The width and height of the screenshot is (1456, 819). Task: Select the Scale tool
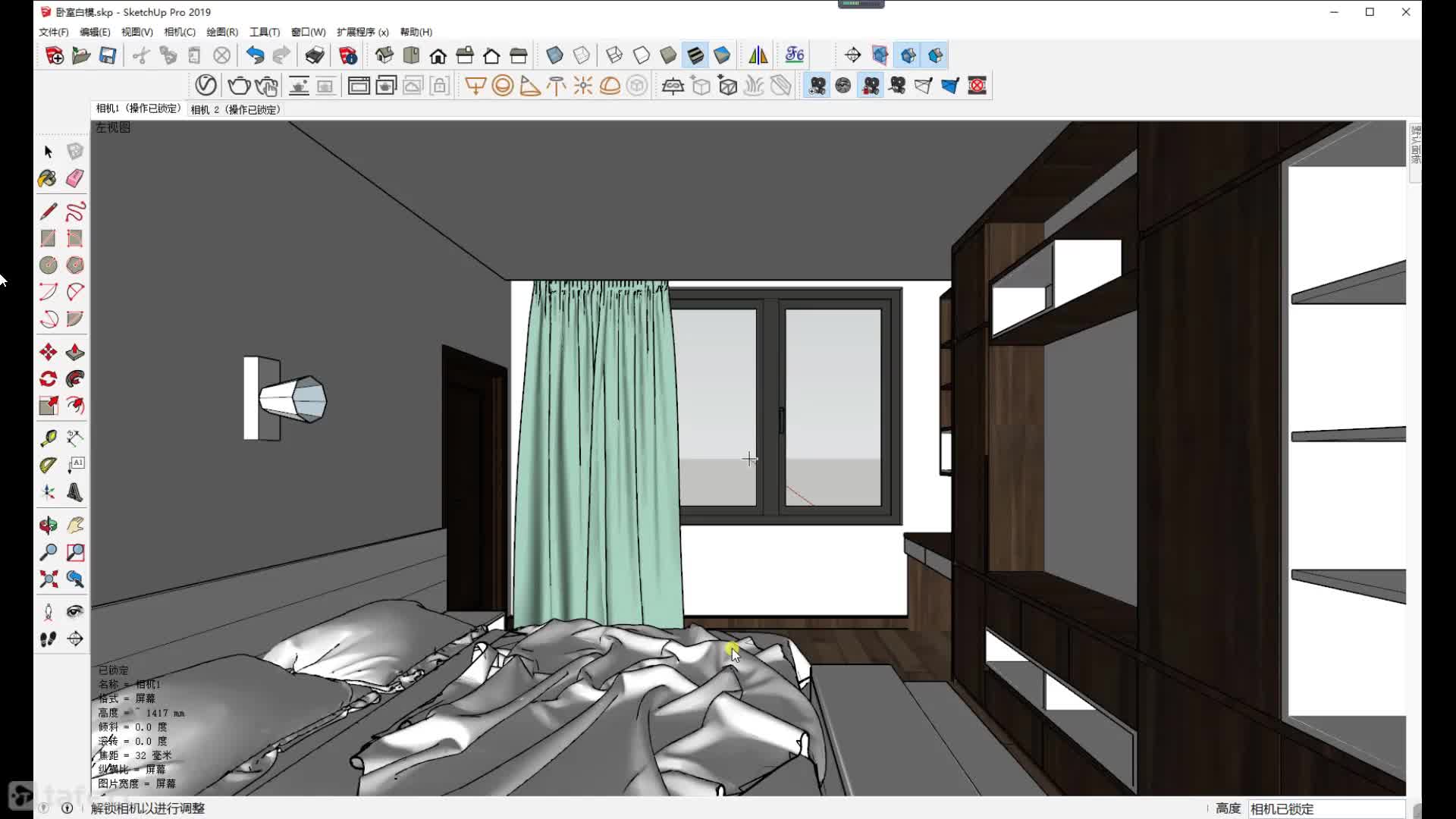(x=49, y=406)
